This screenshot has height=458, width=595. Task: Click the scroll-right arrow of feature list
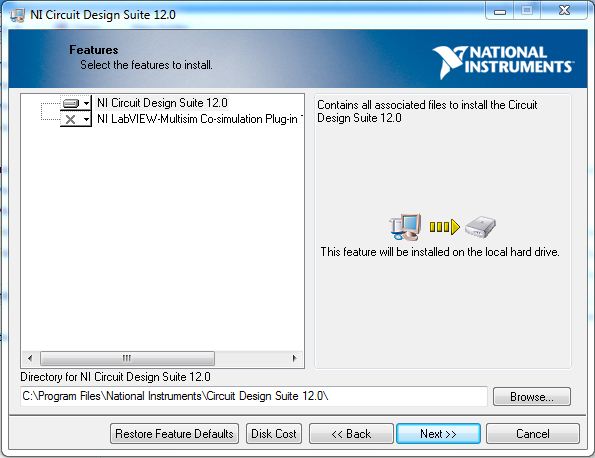tap(294, 358)
